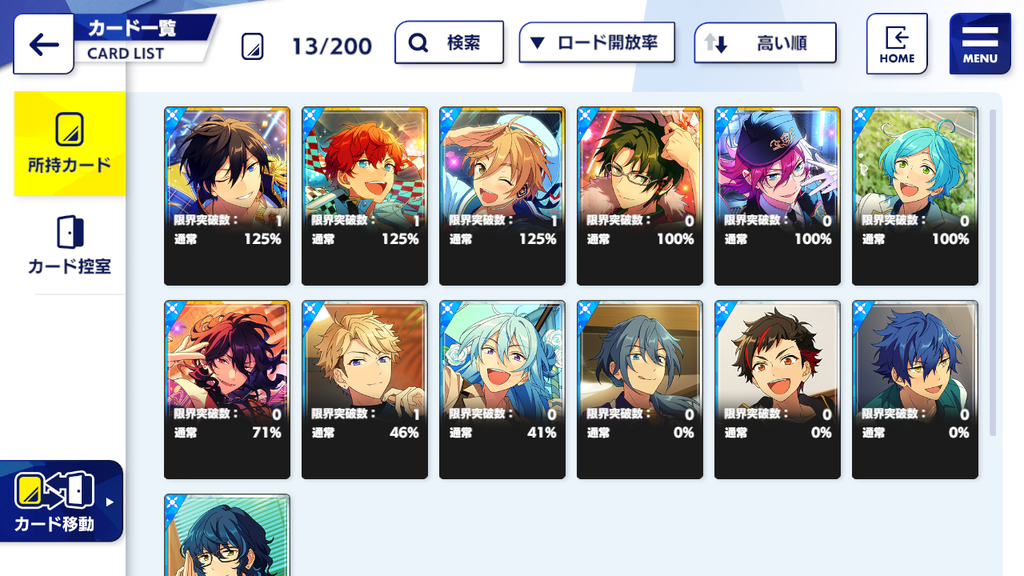
Task: Open the card showing 71% unlock rate
Action: click(x=227, y=390)
